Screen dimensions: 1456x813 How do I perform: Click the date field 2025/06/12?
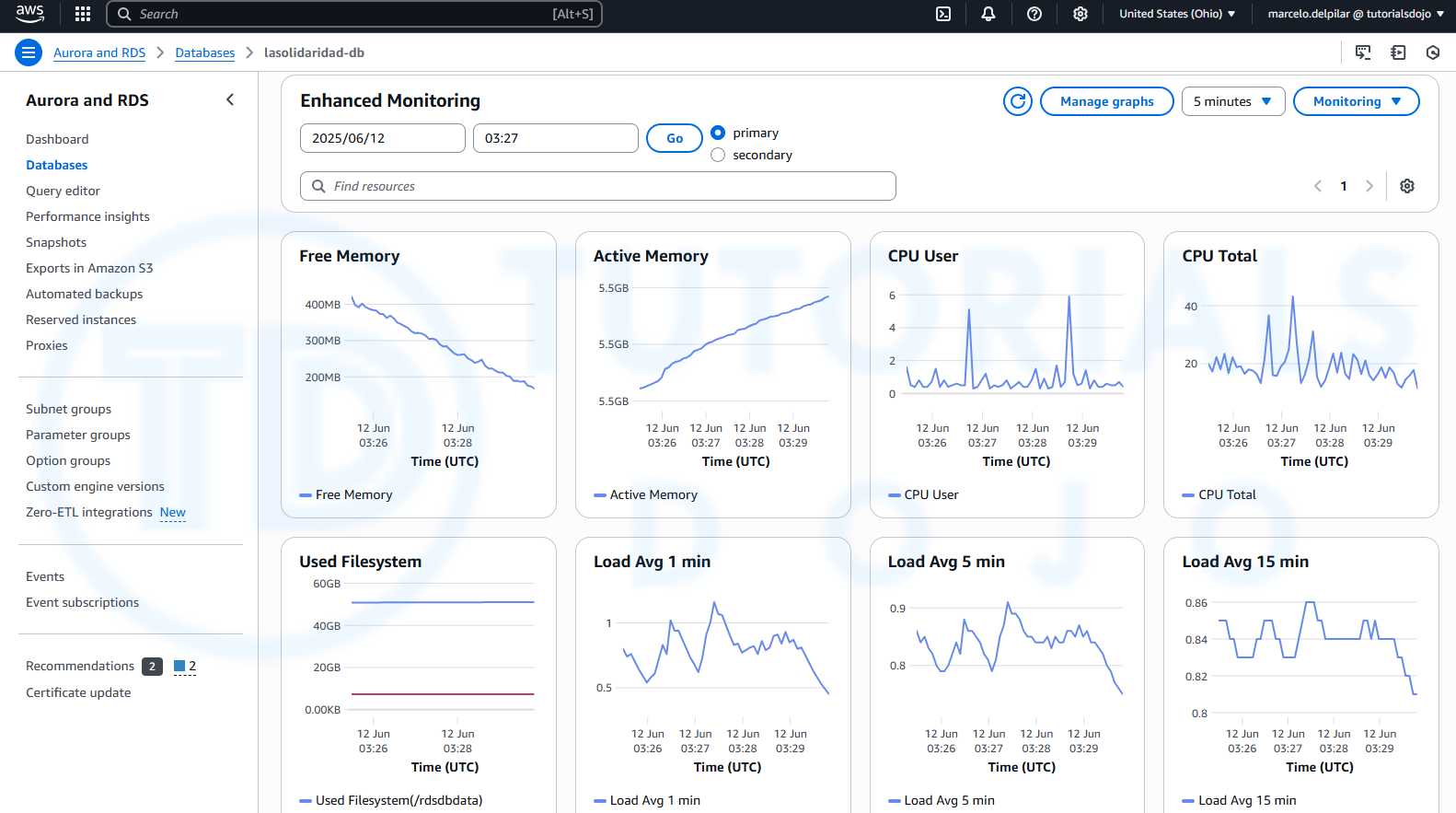click(x=383, y=138)
